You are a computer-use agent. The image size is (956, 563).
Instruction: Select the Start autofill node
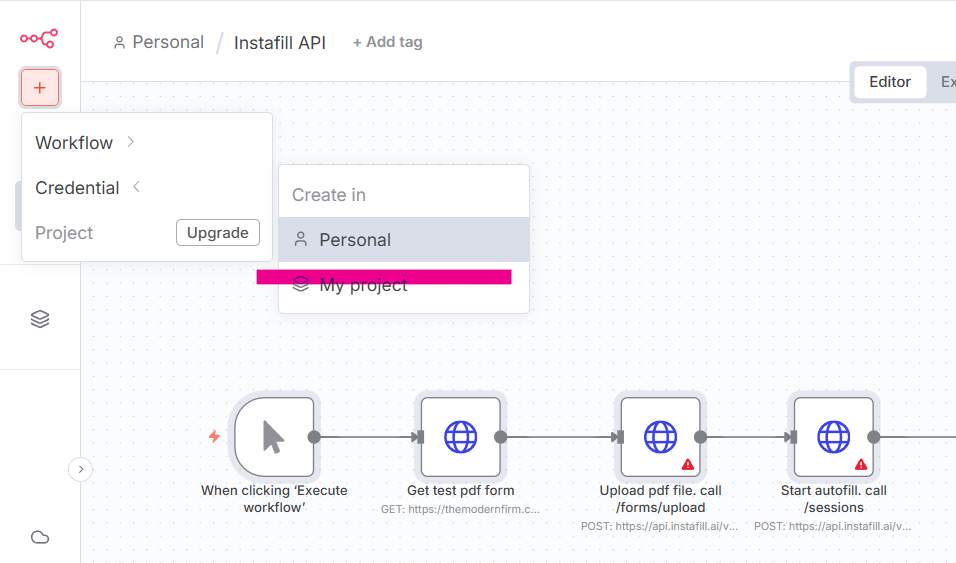click(833, 437)
